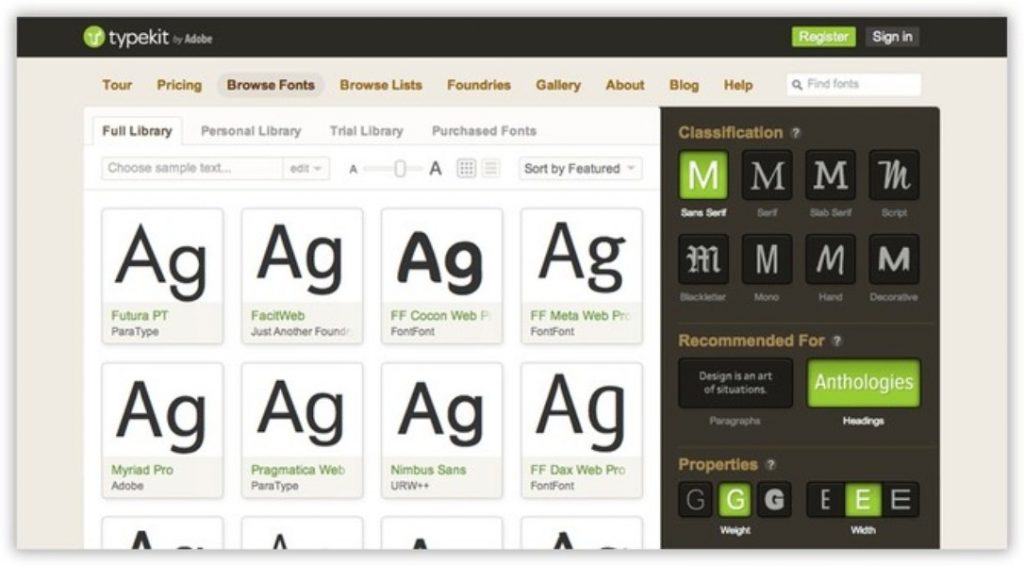Select the Serif classification icon
The height and width of the screenshot is (566, 1024).
[767, 175]
